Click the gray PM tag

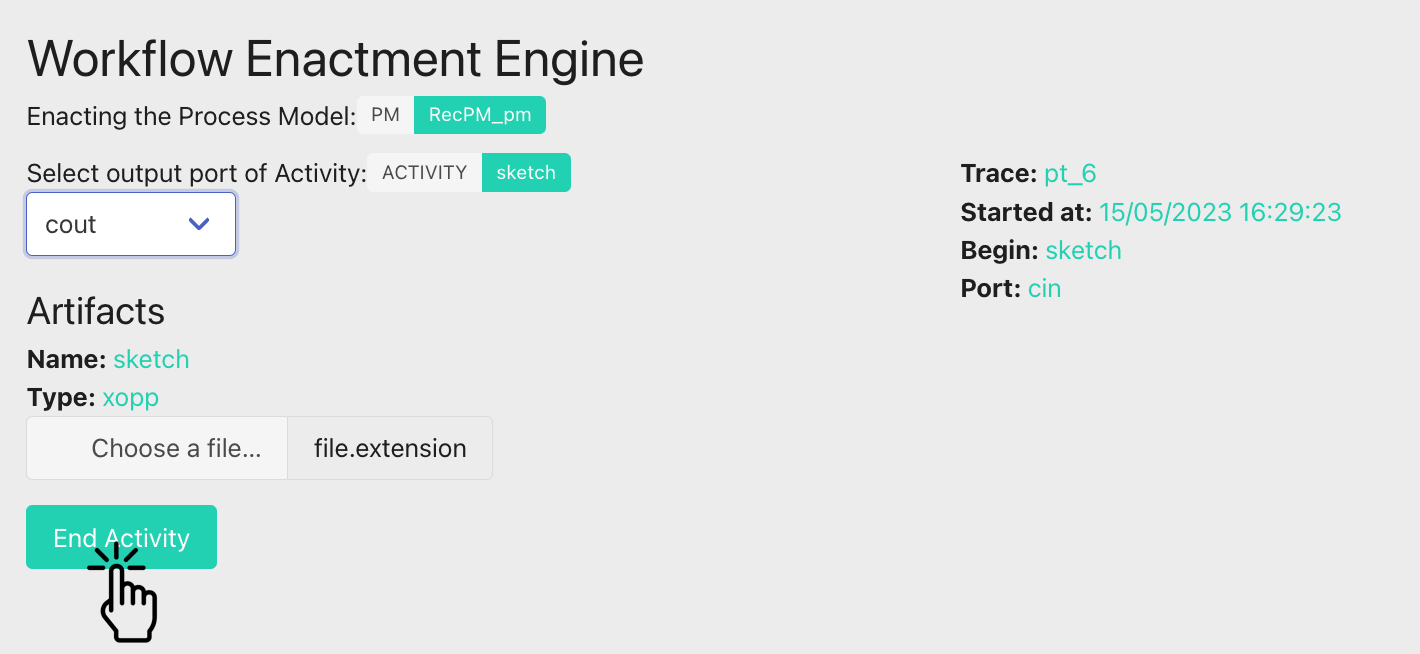click(385, 115)
